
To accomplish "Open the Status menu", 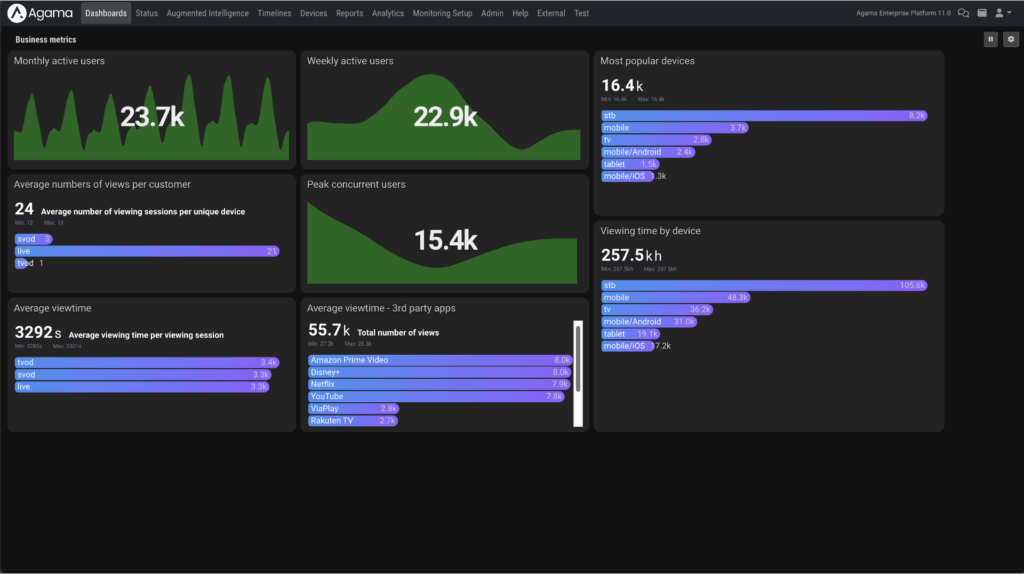I will 147,13.
